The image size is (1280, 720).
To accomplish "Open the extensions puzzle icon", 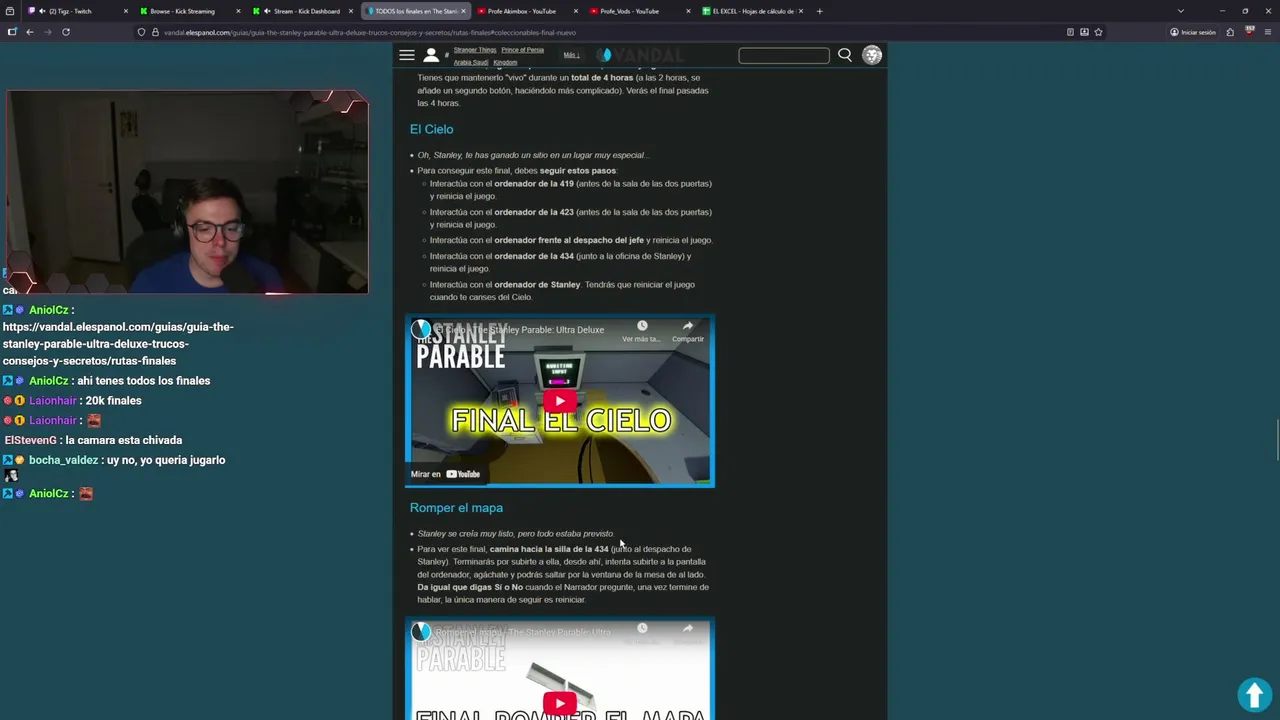I will click(x=1230, y=32).
